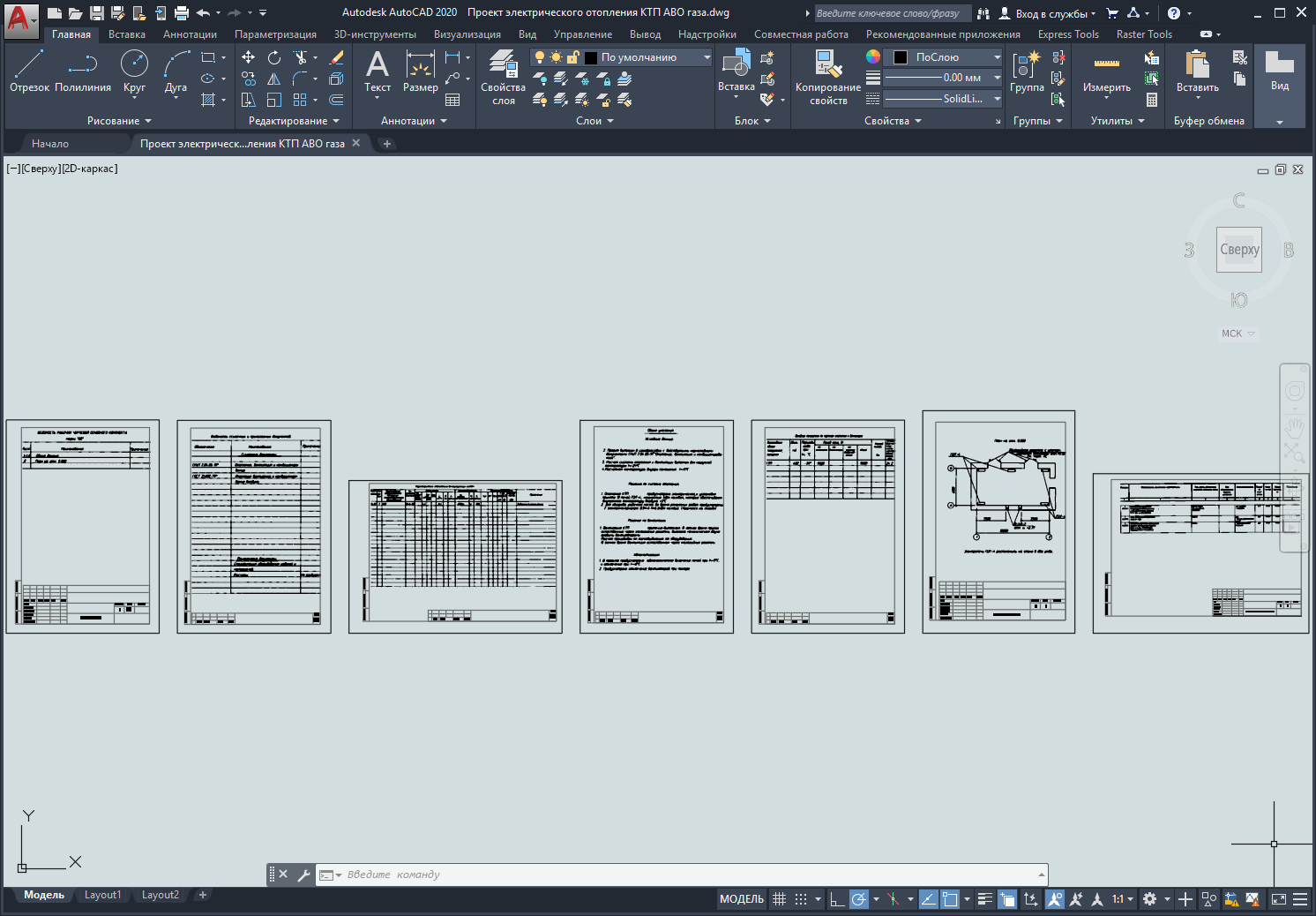This screenshot has height=916, width=1316.
Task: Select the Круг (Circle) tool
Action: pos(134,71)
